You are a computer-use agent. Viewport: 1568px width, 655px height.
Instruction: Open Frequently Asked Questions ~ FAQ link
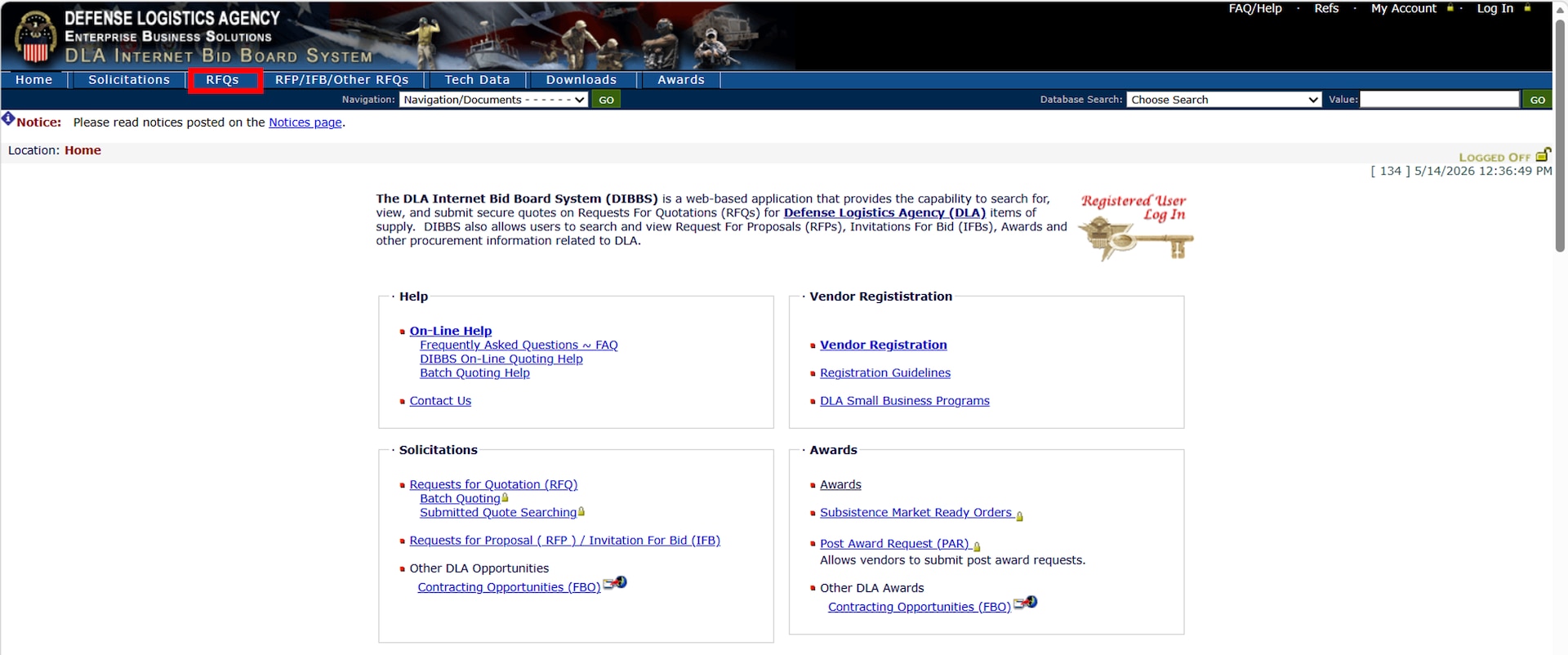(519, 345)
